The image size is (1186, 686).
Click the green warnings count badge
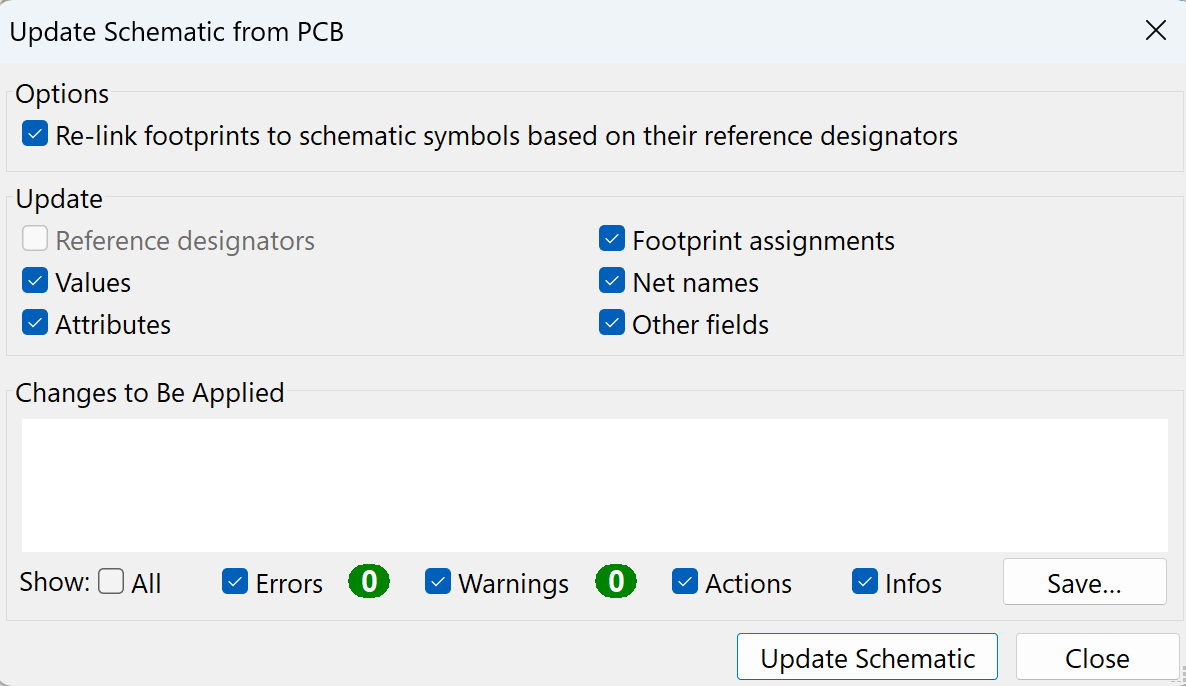(616, 581)
